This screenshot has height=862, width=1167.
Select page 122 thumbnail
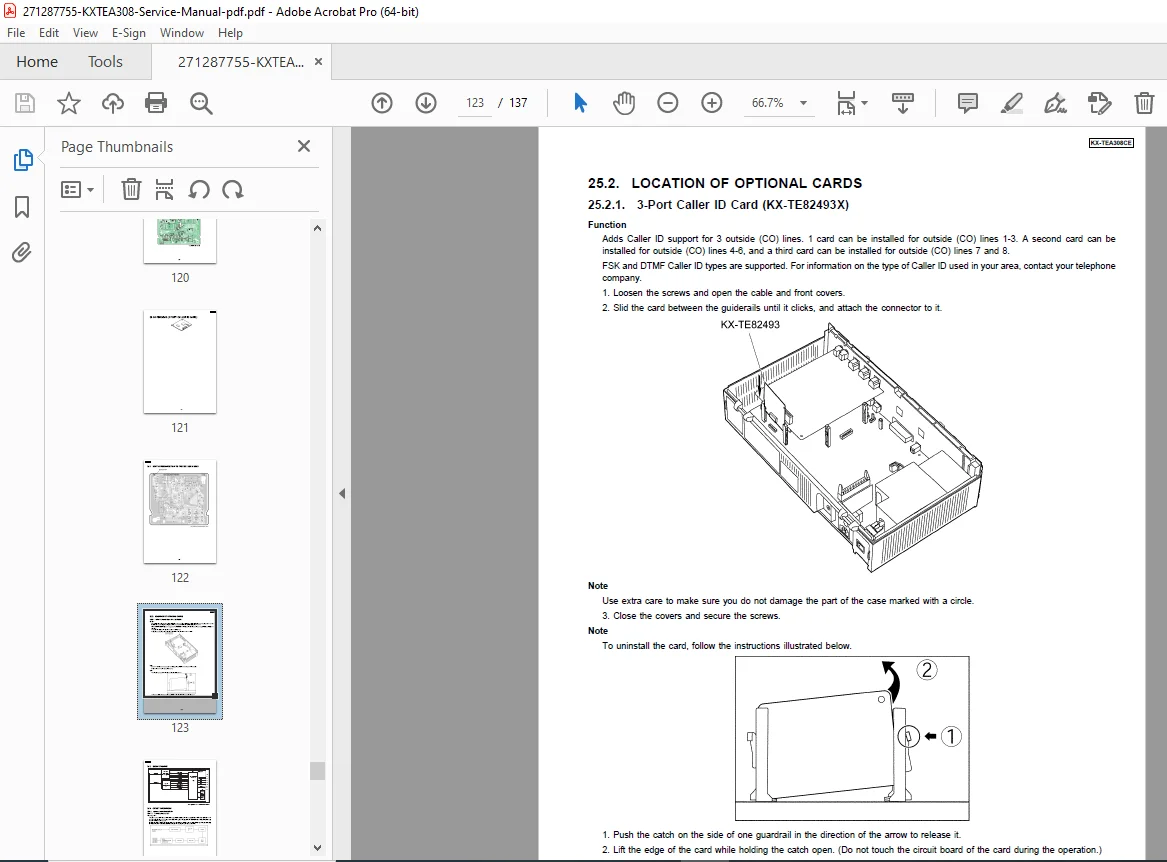[179, 511]
